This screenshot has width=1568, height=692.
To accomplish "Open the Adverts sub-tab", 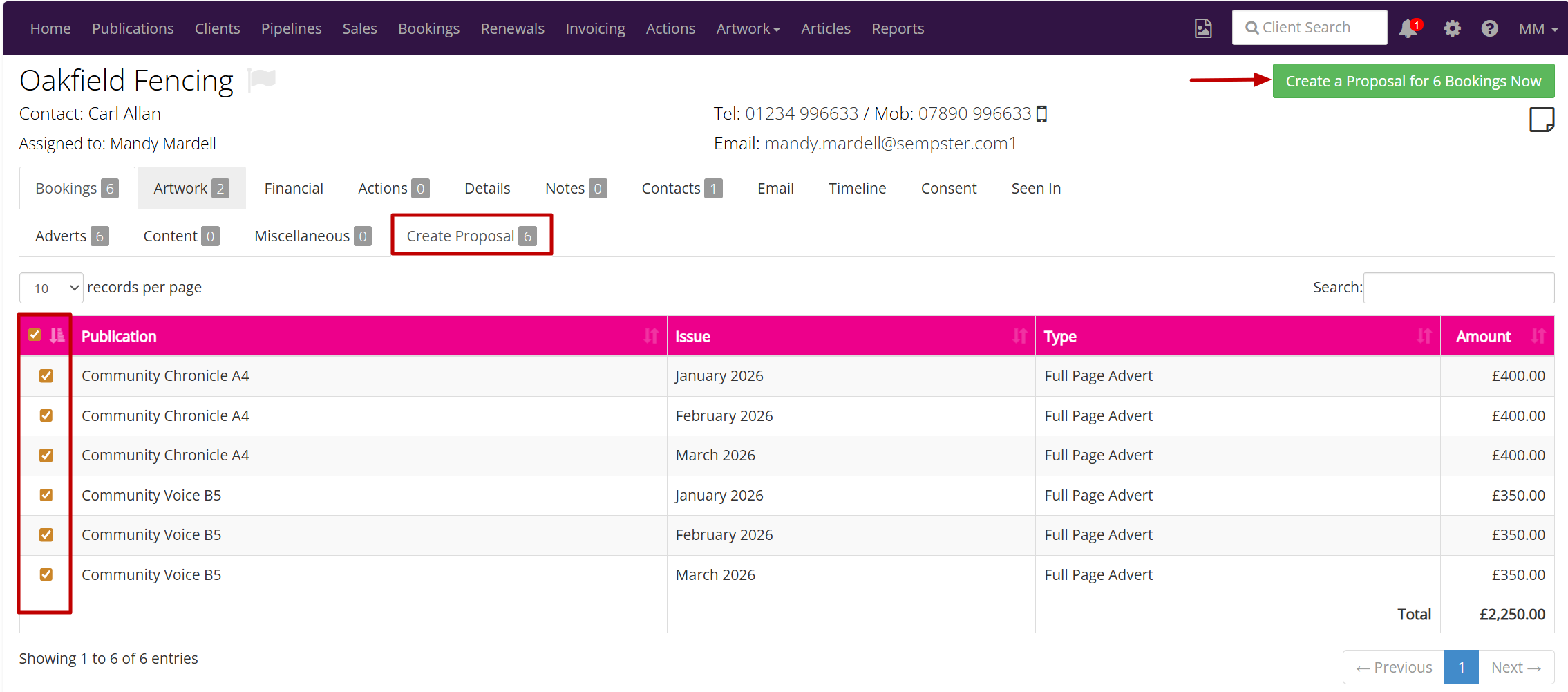I will pyautogui.click(x=72, y=236).
